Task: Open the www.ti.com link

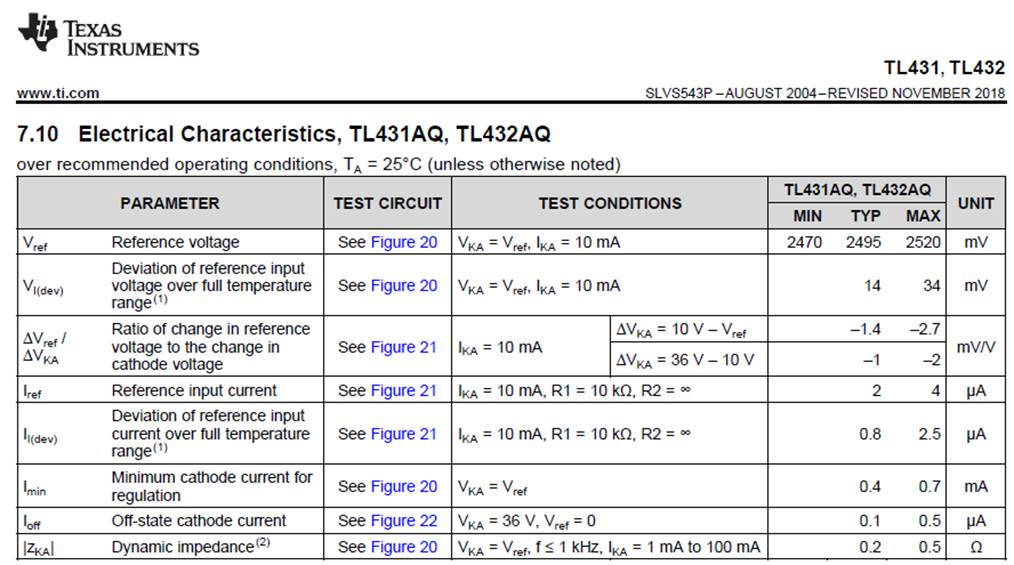Action: click(58, 93)
